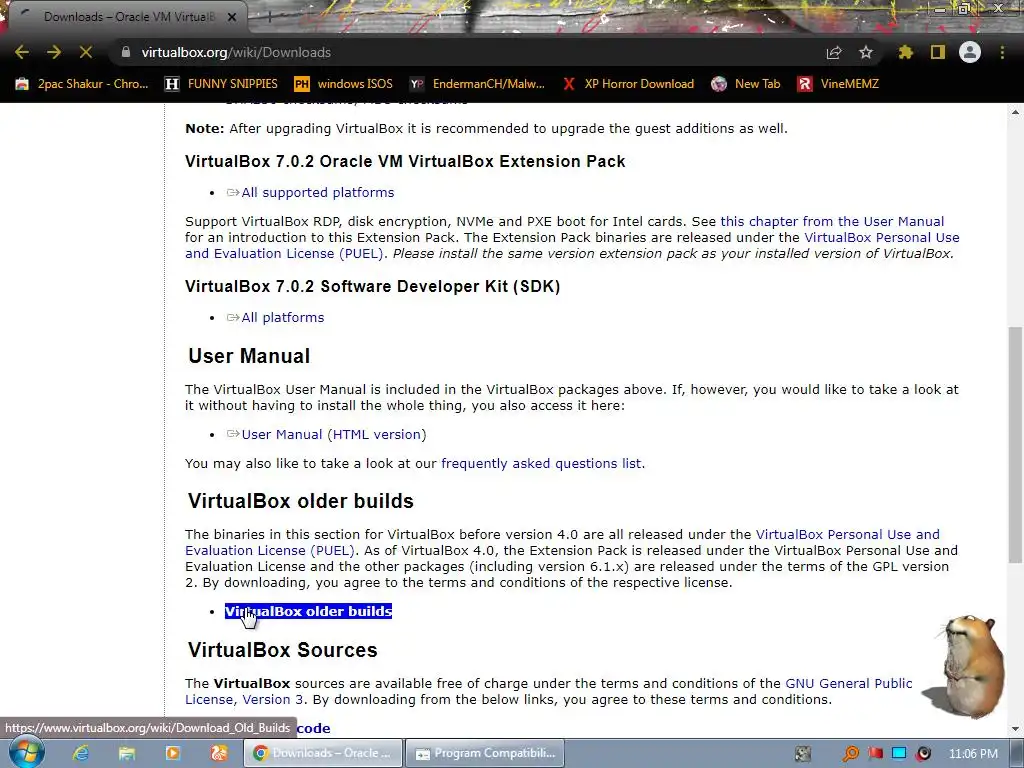The height and width of the screenshot is (768, 1024).
Task: Open the highlighted VirtualBox older builds link
Action: pos(308,611)
